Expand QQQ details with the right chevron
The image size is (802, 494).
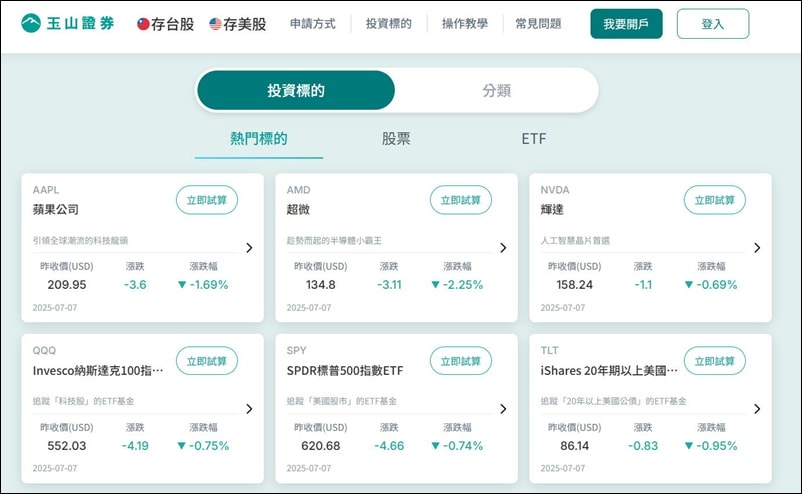249,409
